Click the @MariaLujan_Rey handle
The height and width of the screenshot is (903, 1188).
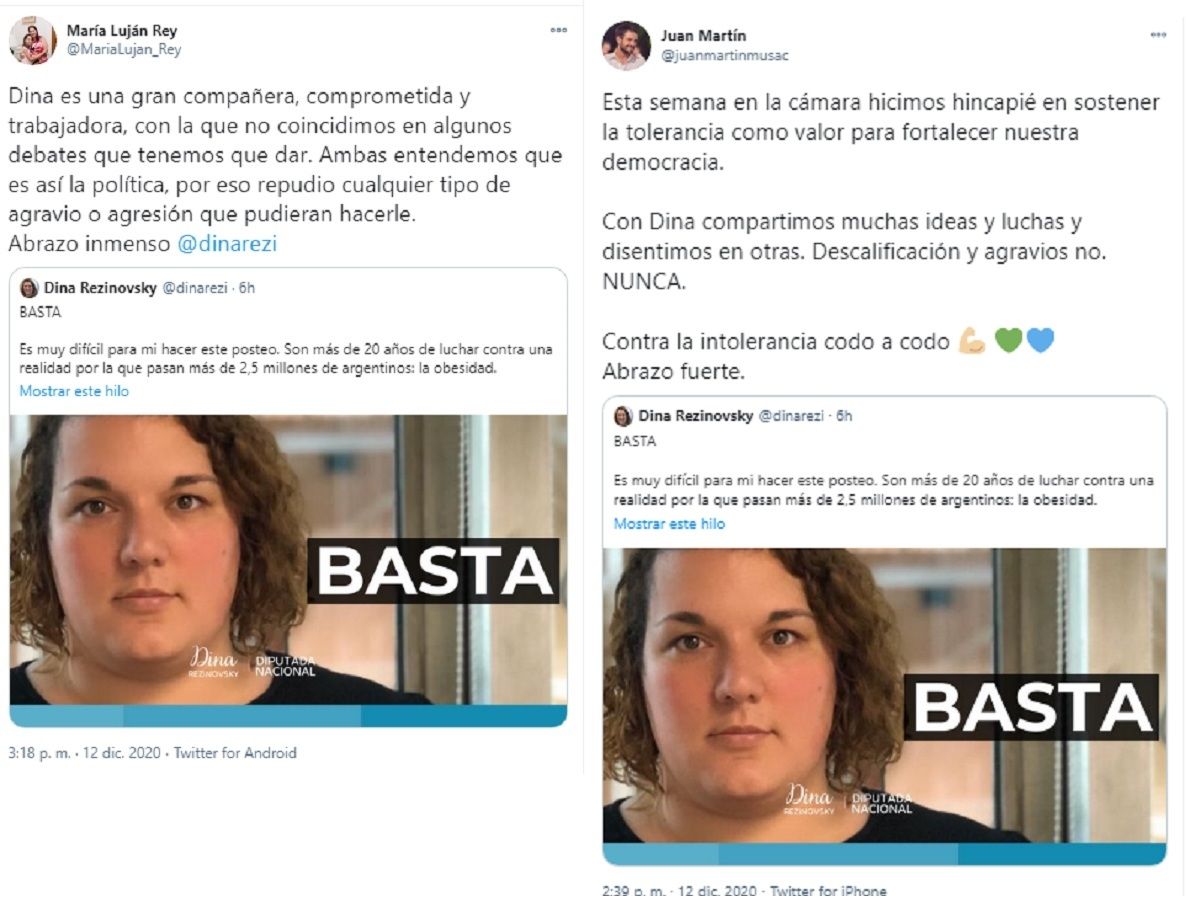[124, 49]
